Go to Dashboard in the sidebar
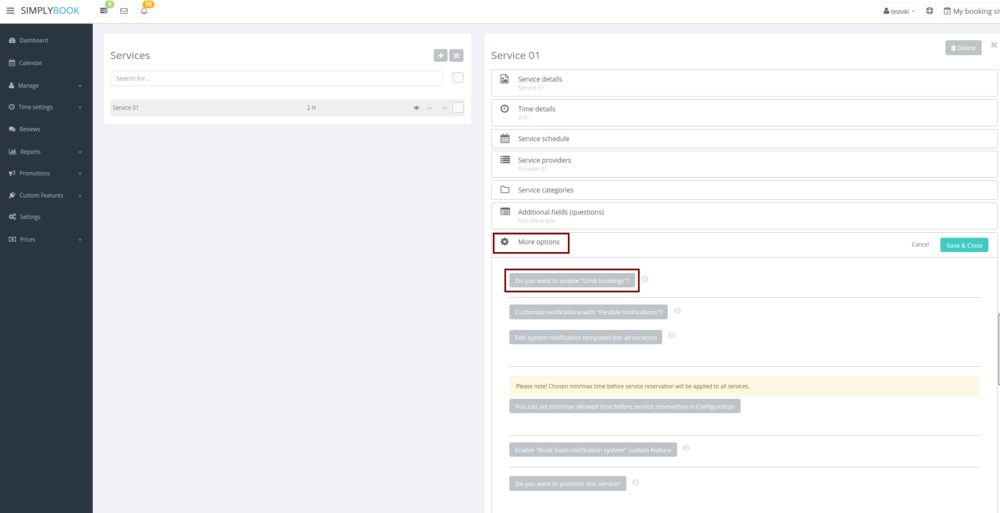This screenshot has width=1000, height=513. pos(33,41)
